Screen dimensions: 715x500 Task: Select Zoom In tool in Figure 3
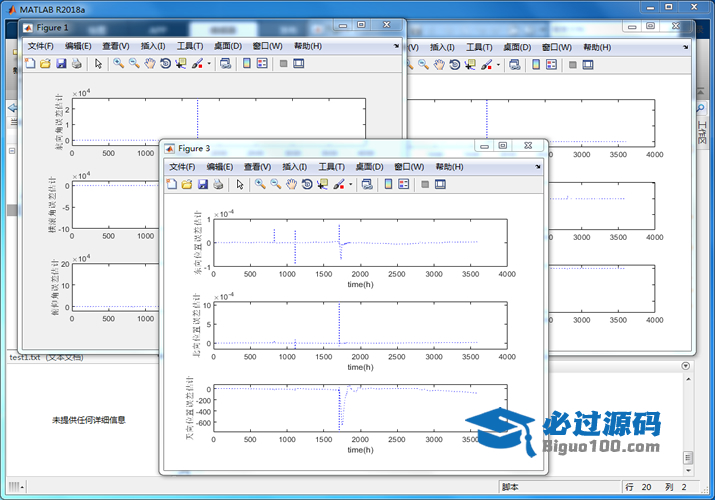click(260, 184)
